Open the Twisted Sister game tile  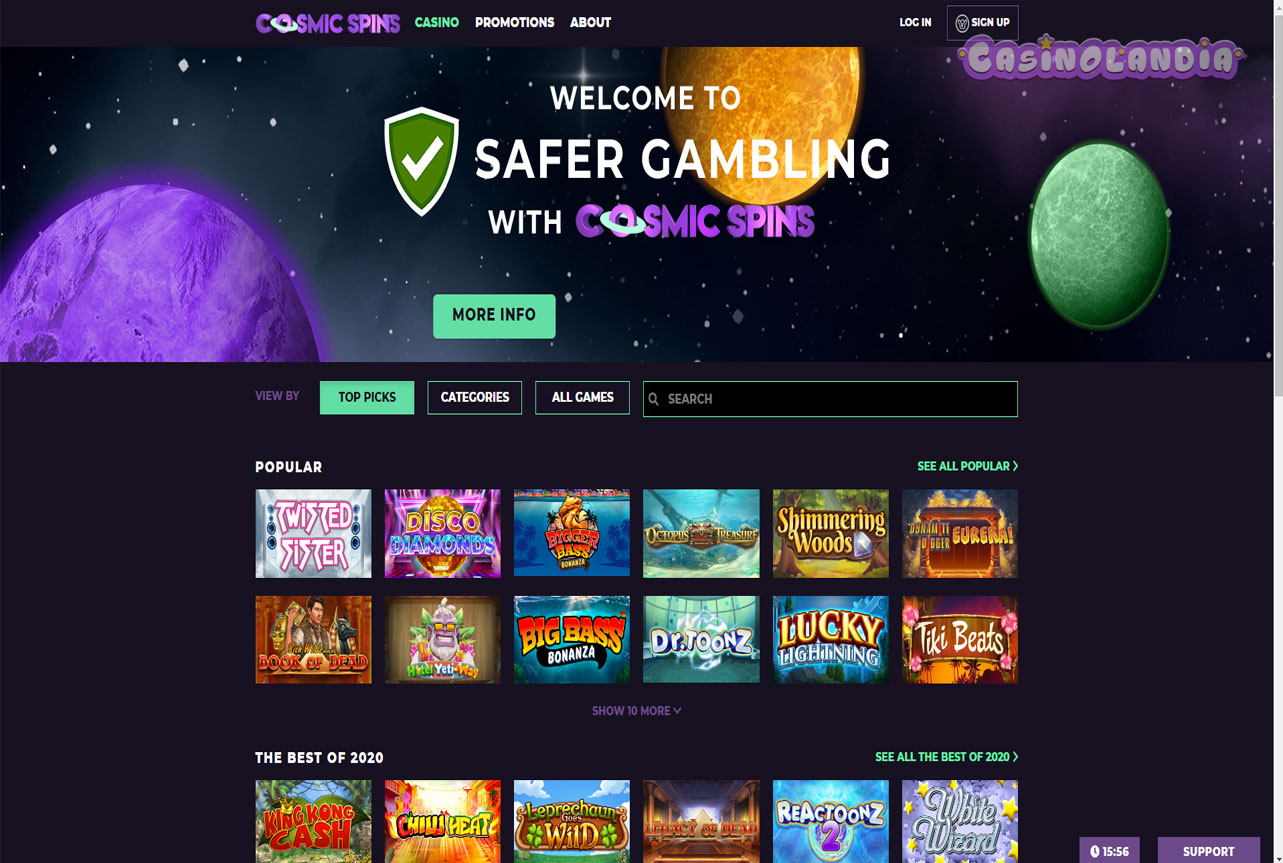[x=313, y=533]
